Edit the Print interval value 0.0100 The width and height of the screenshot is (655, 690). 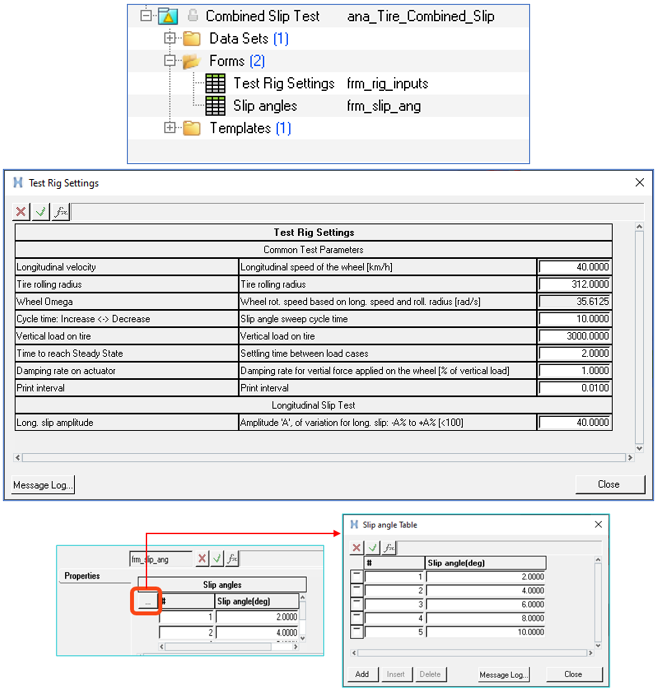coord(574,388)
